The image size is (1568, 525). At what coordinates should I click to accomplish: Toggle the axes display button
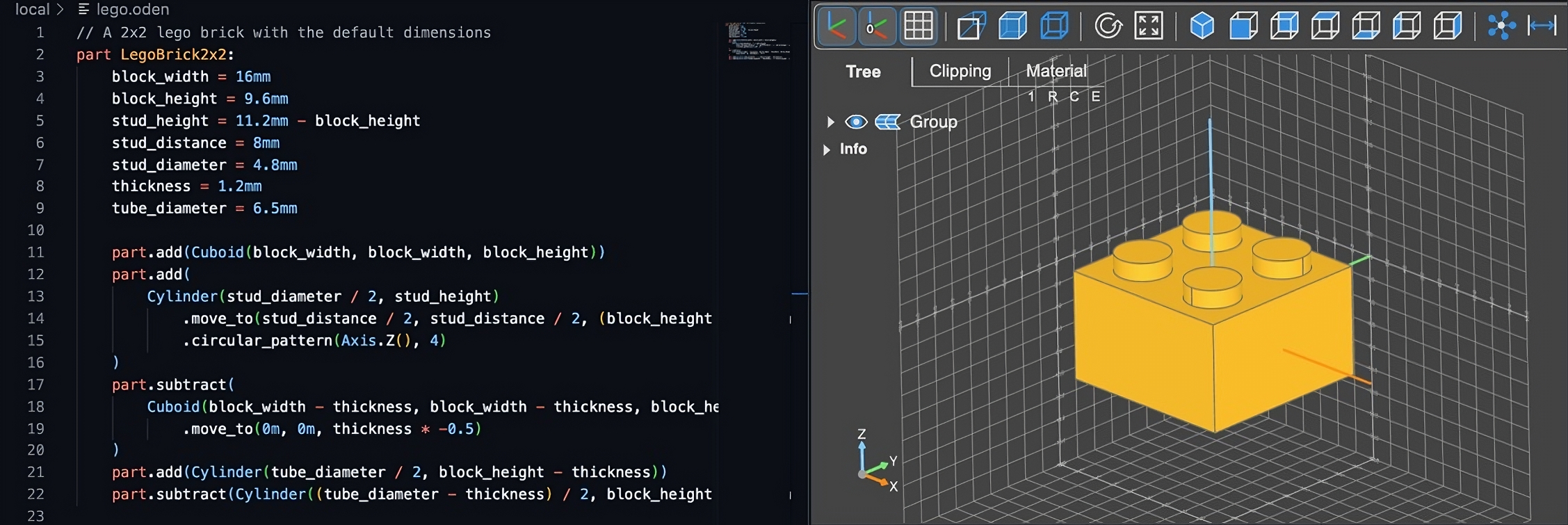tap(836, 26)
